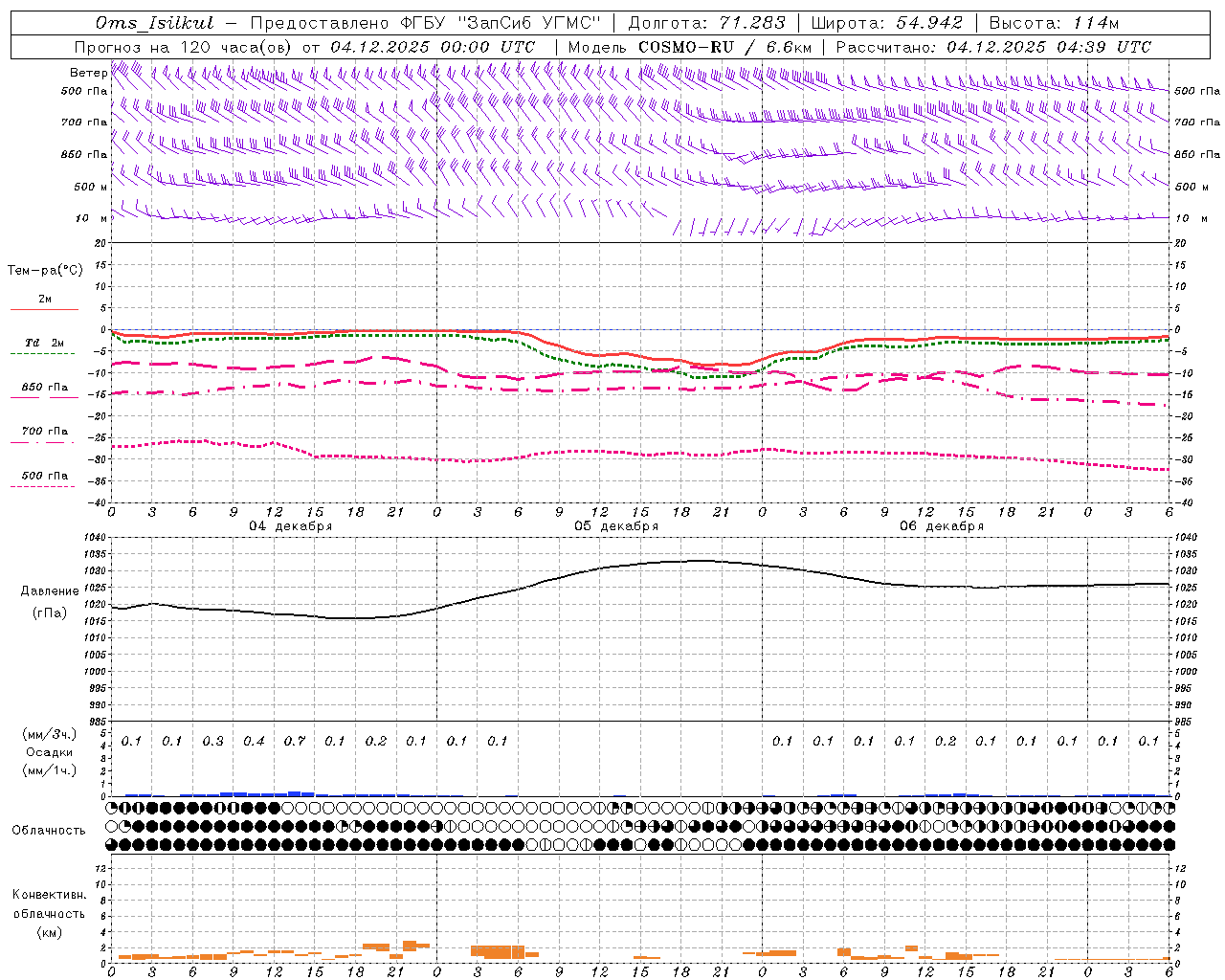Click the '(мм/1ч.)' precipitation unit label
The width and height of the screenshot is (1225, 980).
pyautogui.click(x=50, y=770)
